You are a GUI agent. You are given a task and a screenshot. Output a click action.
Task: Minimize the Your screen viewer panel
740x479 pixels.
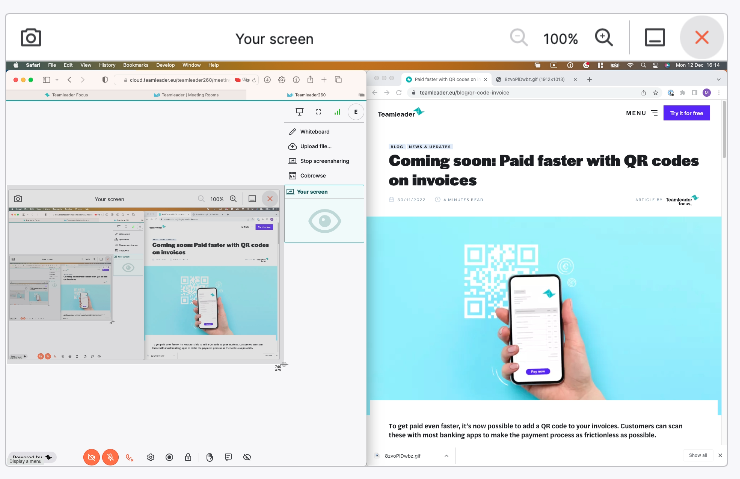[x=655, y=38]
